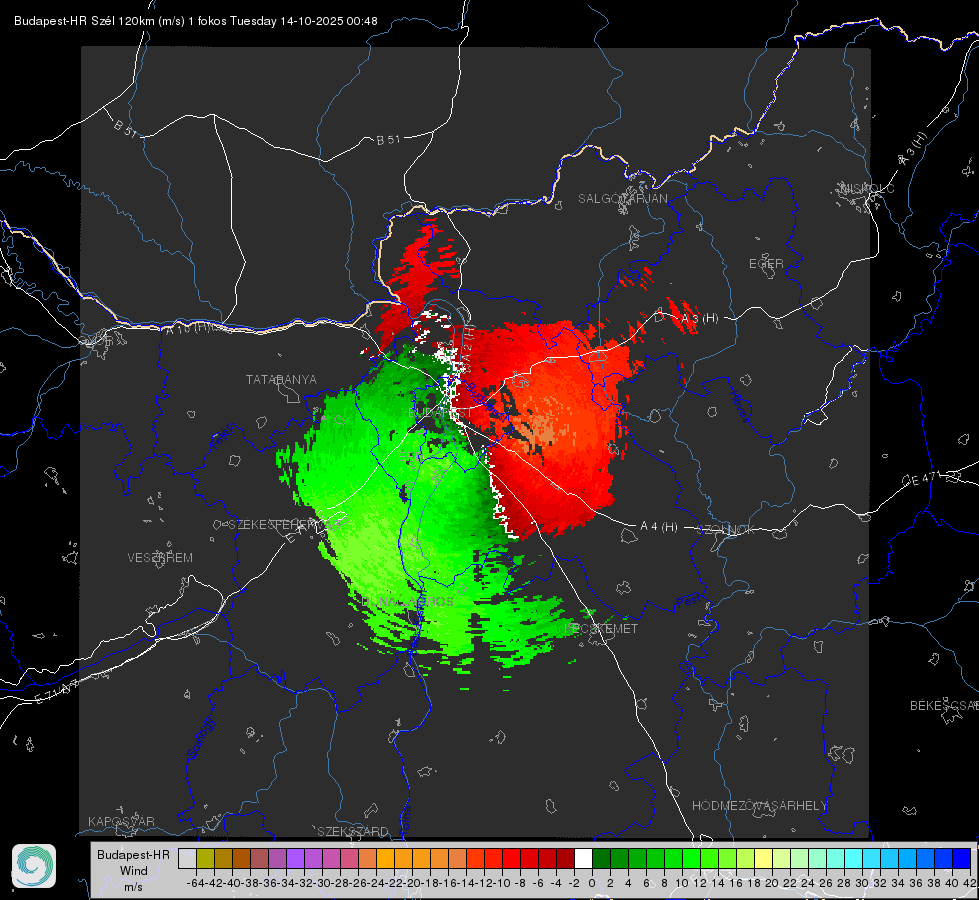Click the KECSKEMÉT city label
979x900 pixels.
pos(601,628)
